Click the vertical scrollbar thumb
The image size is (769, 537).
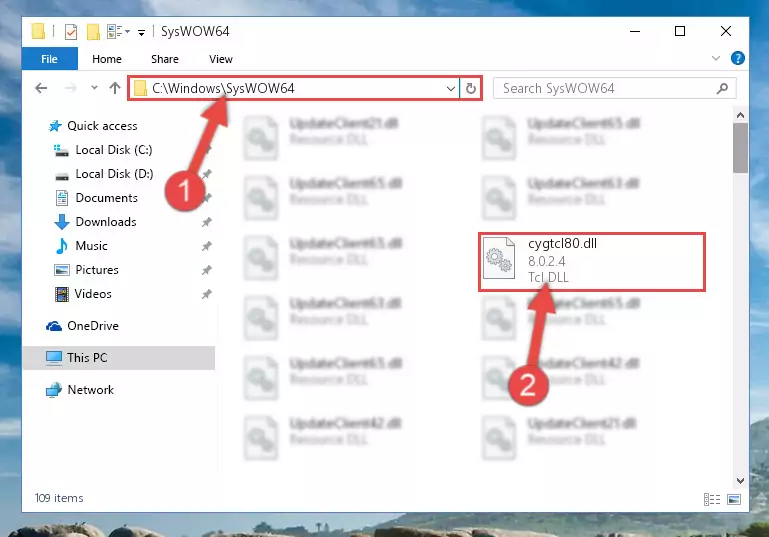tap(741, 148)
